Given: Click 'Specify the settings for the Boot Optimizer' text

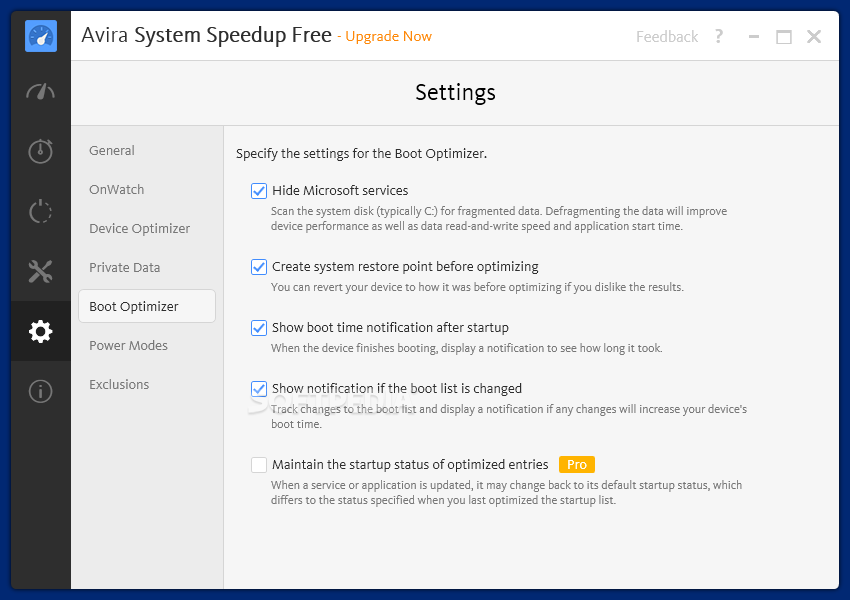Looking at the screenshot, I should pos(362,153).
